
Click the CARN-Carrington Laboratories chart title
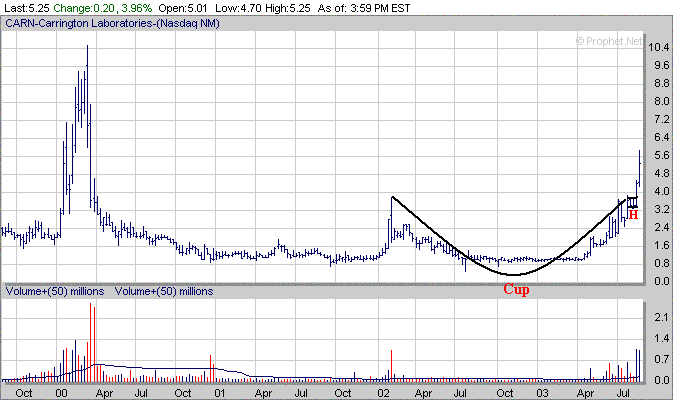[x=112, y=23]
